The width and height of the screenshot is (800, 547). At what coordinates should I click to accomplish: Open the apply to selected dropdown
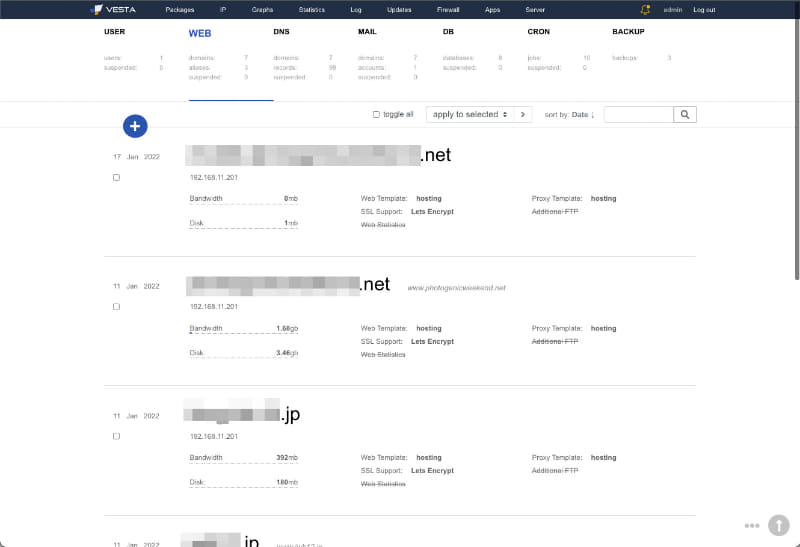tap(470, 114)
